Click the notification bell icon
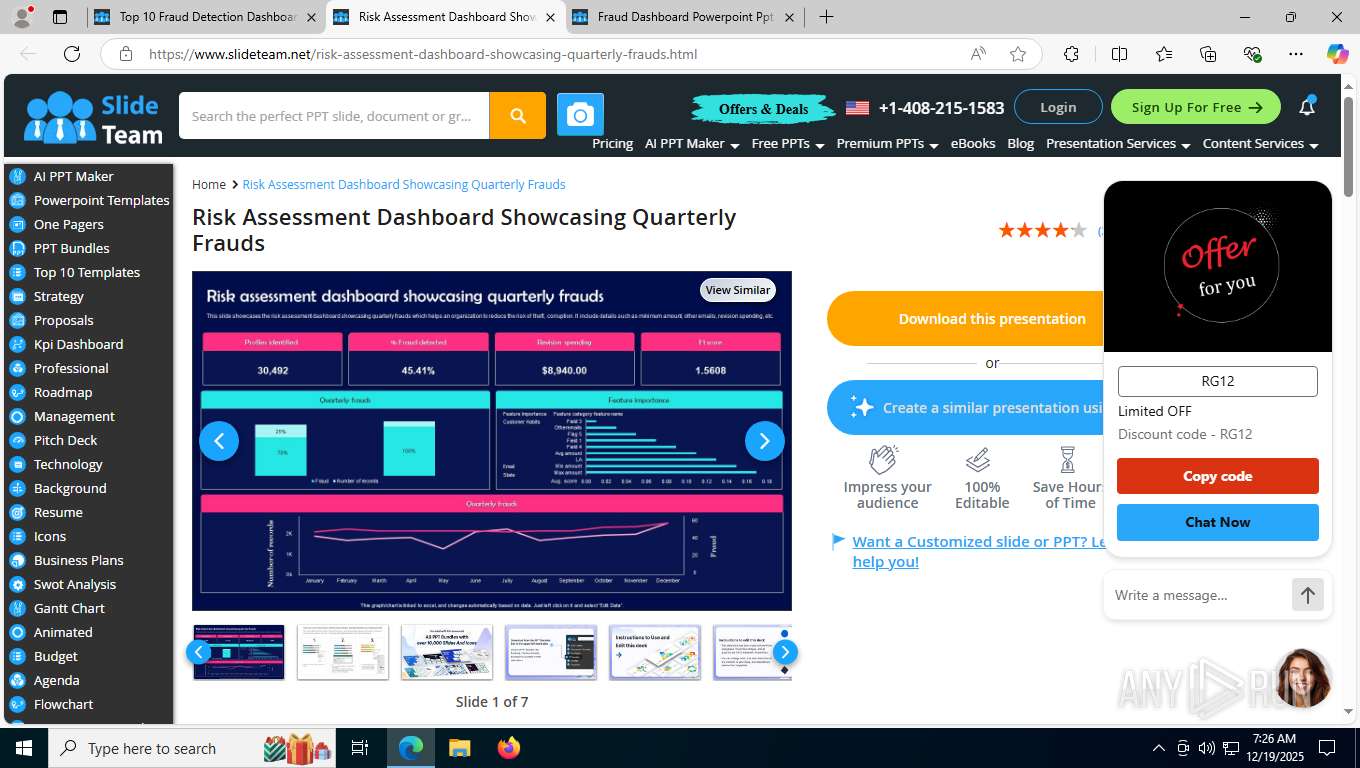The image size is (1360, 768). point(1307,107)
